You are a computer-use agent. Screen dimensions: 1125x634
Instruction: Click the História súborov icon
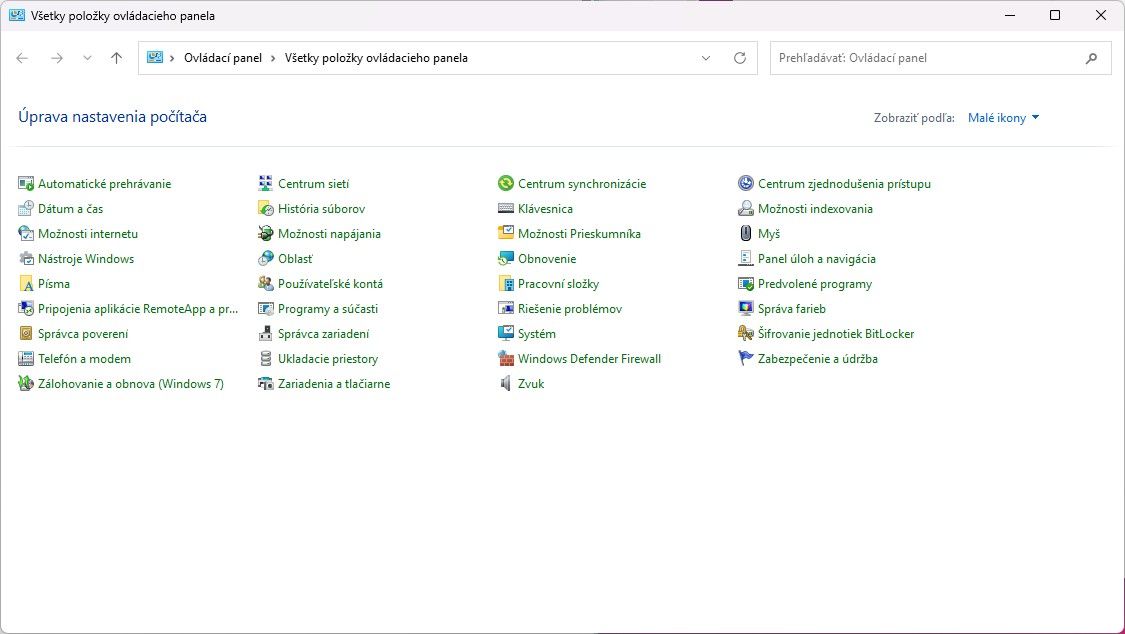[x=265, y=209]
